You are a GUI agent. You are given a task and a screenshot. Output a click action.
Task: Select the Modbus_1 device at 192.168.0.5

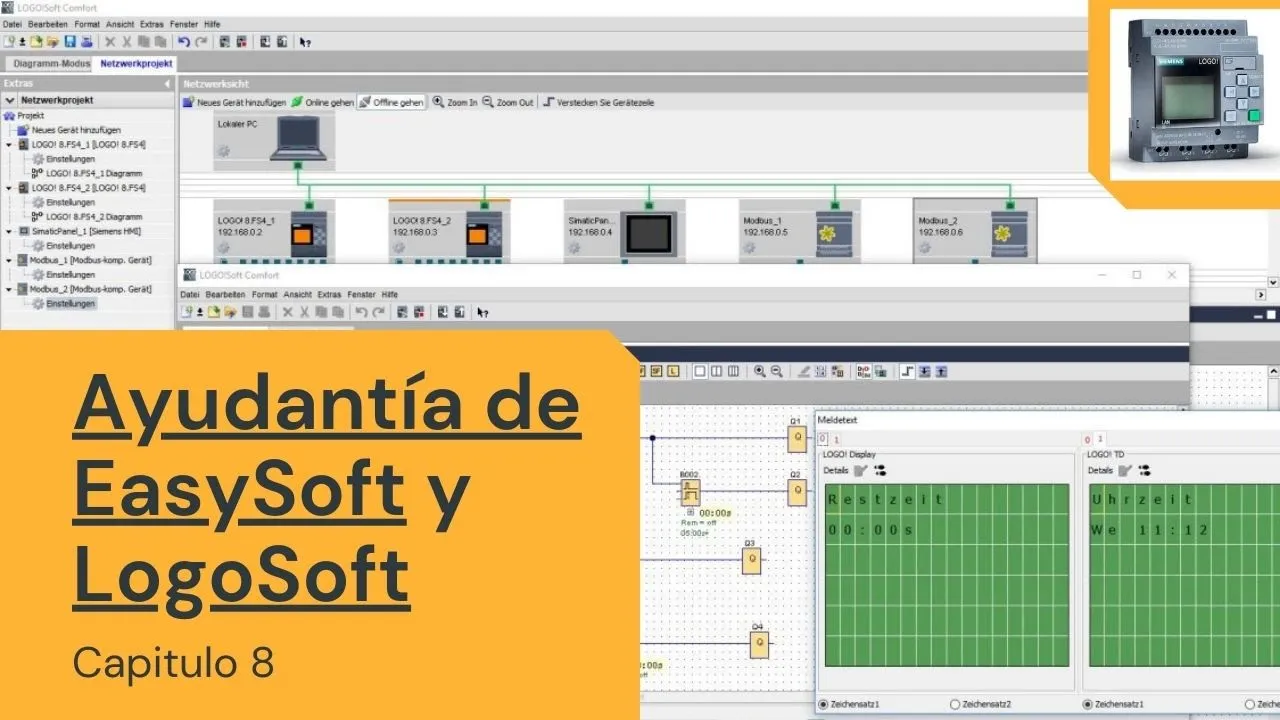[x=800, y=230]
